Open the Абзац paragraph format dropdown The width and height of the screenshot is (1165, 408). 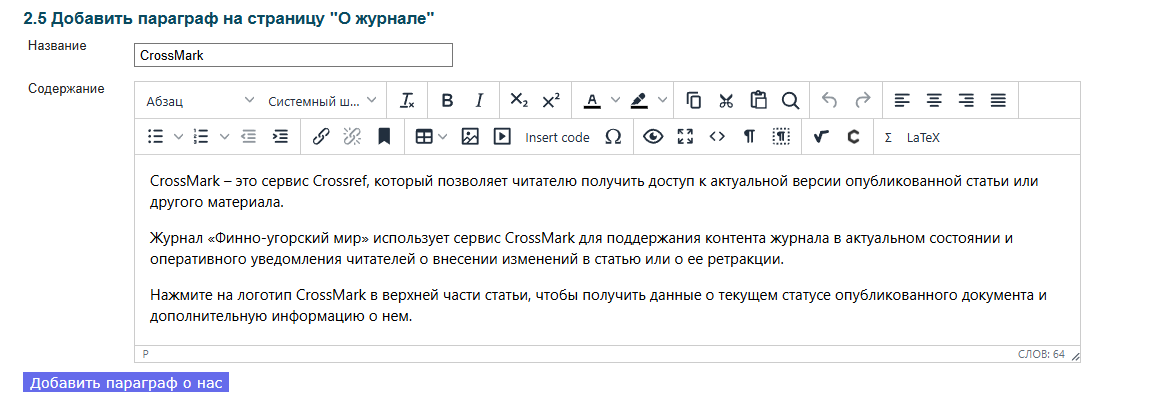coord(199,100)
